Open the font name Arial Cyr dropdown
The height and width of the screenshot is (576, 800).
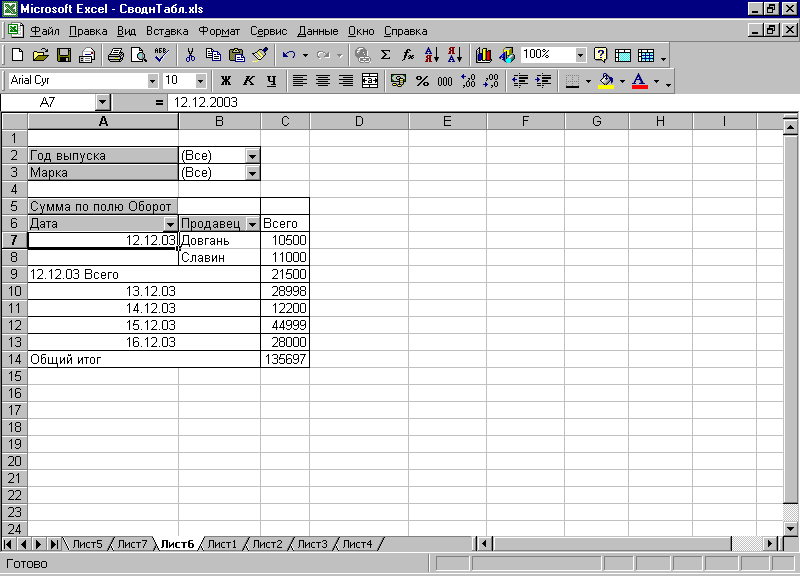click(x=152, y=81)
